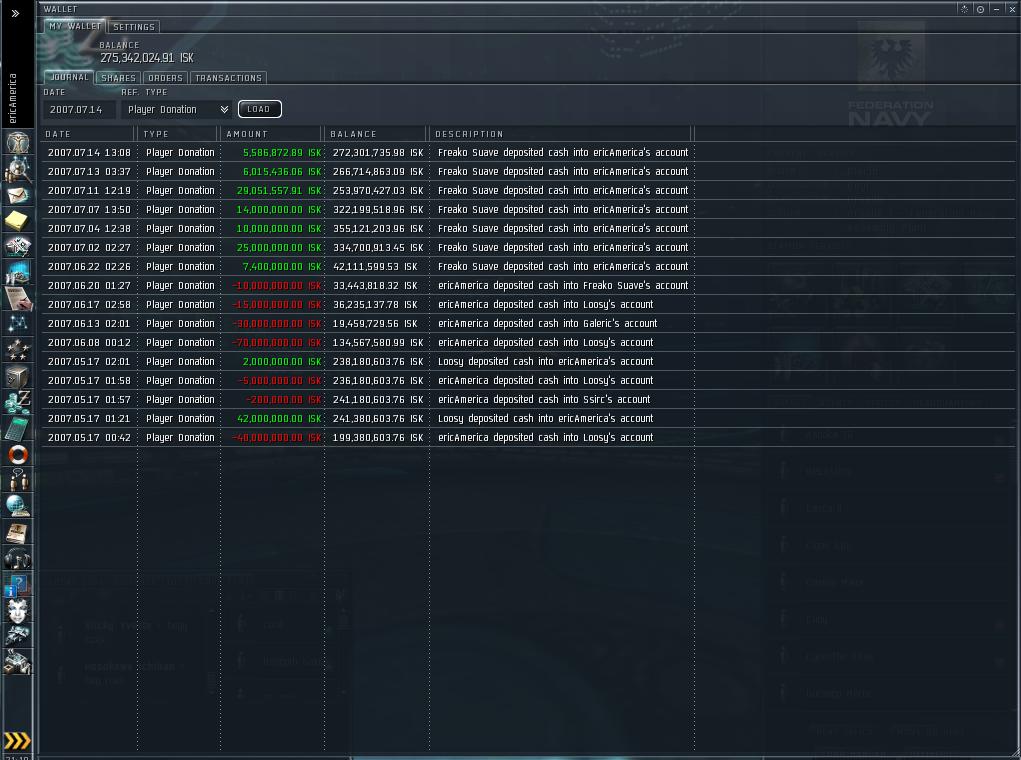Open the Orders tab

(165, 77)
